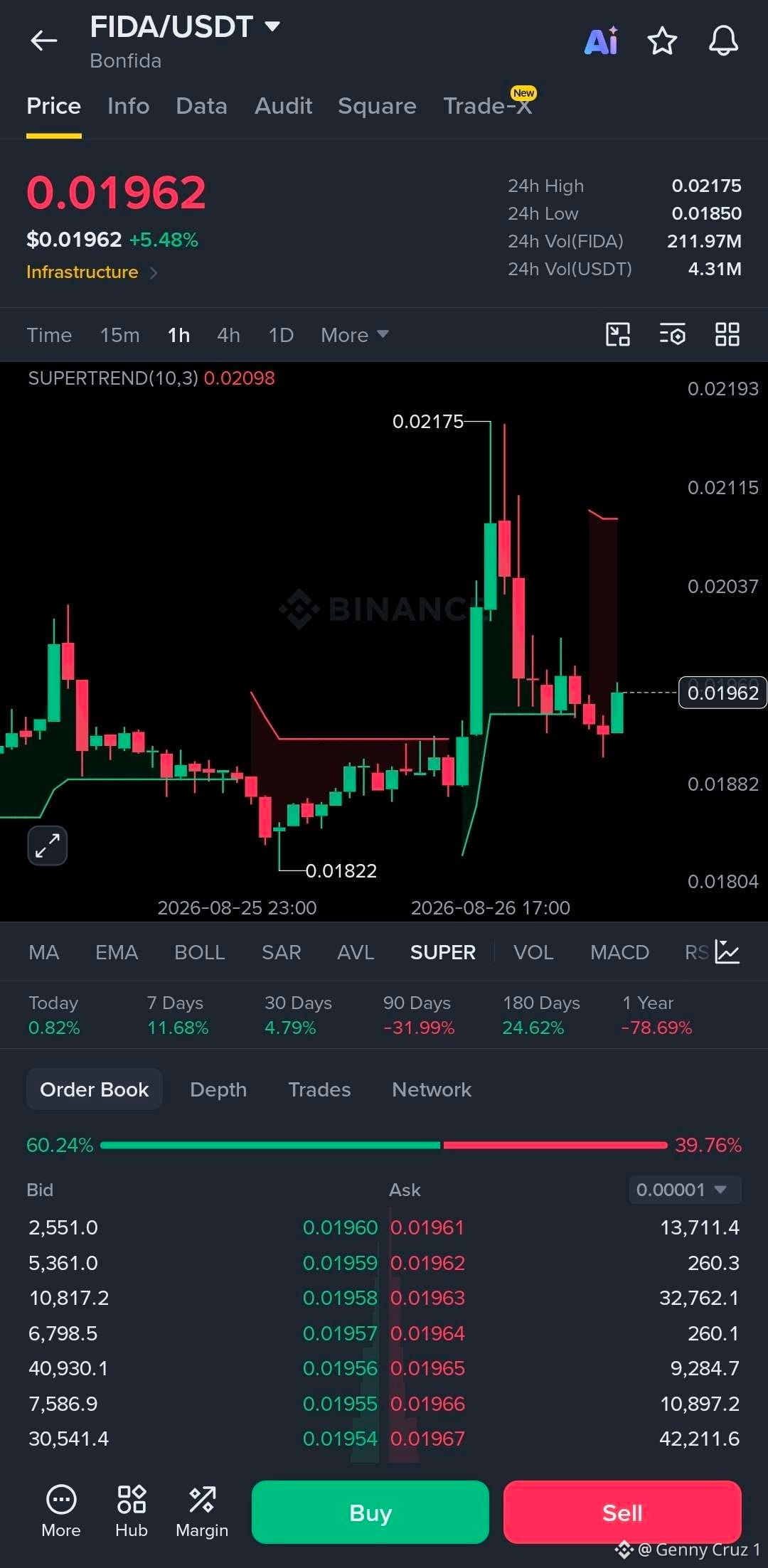Tap the back arrow icon
The width and height of the screenshot is (768, 1568).
point(43,41)
